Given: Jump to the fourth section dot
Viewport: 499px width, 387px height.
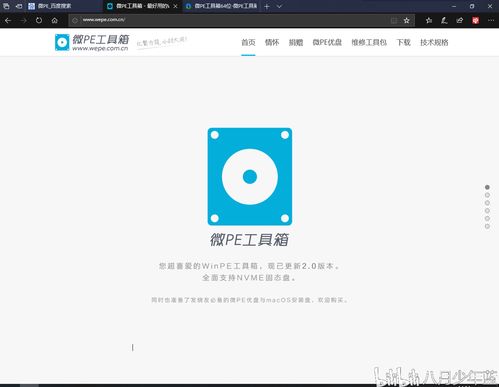Looking at the screenshot, I should point(487,211).
